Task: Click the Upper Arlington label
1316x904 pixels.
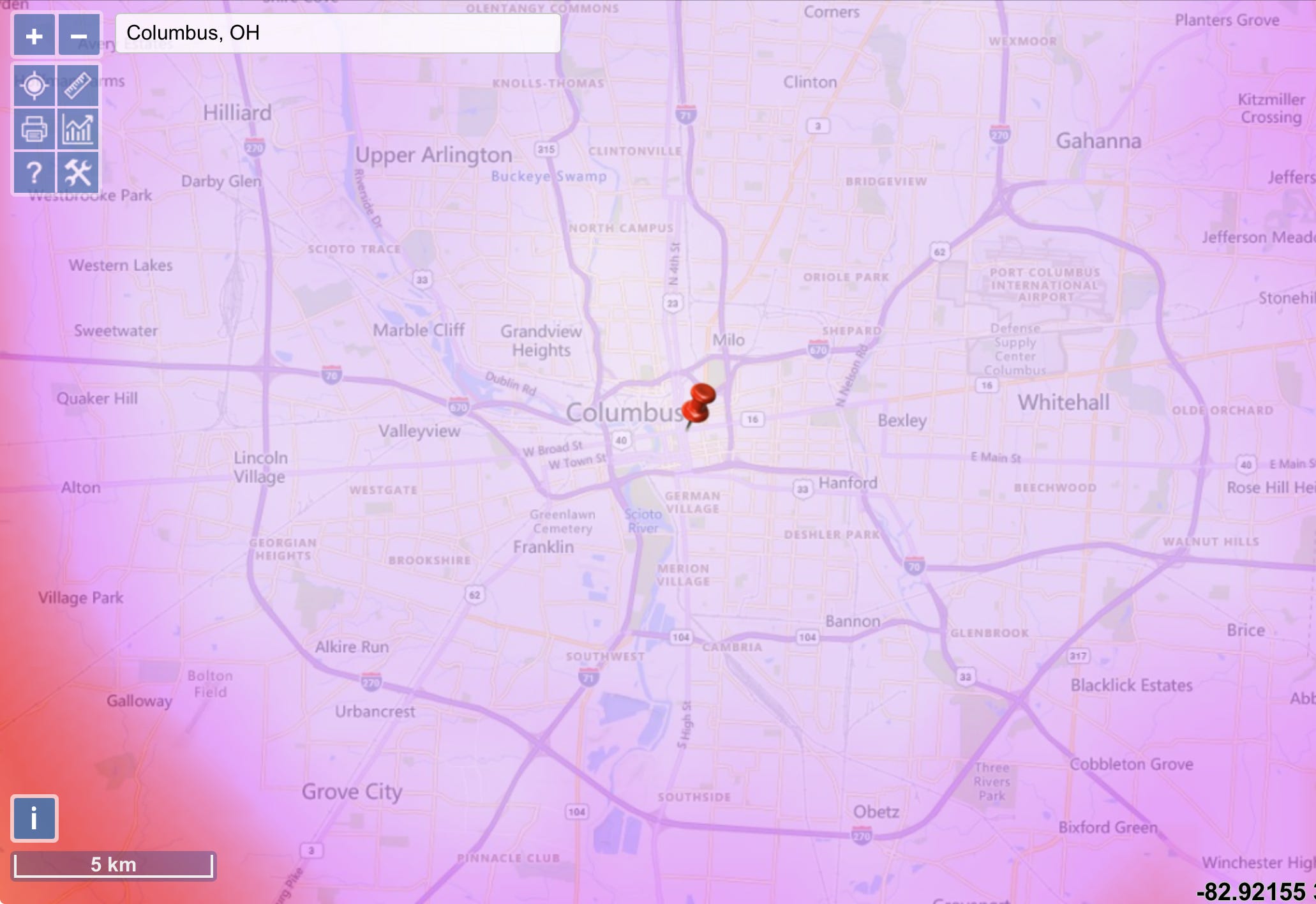Action: pyautogui.click(x=433, y=155)
